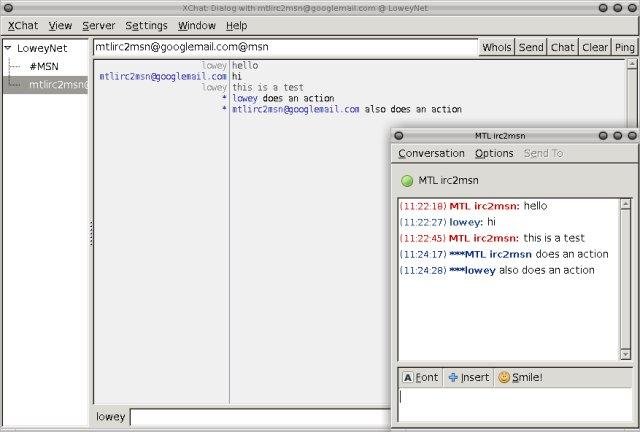Open the Server menu

click(x=98, y=25)
